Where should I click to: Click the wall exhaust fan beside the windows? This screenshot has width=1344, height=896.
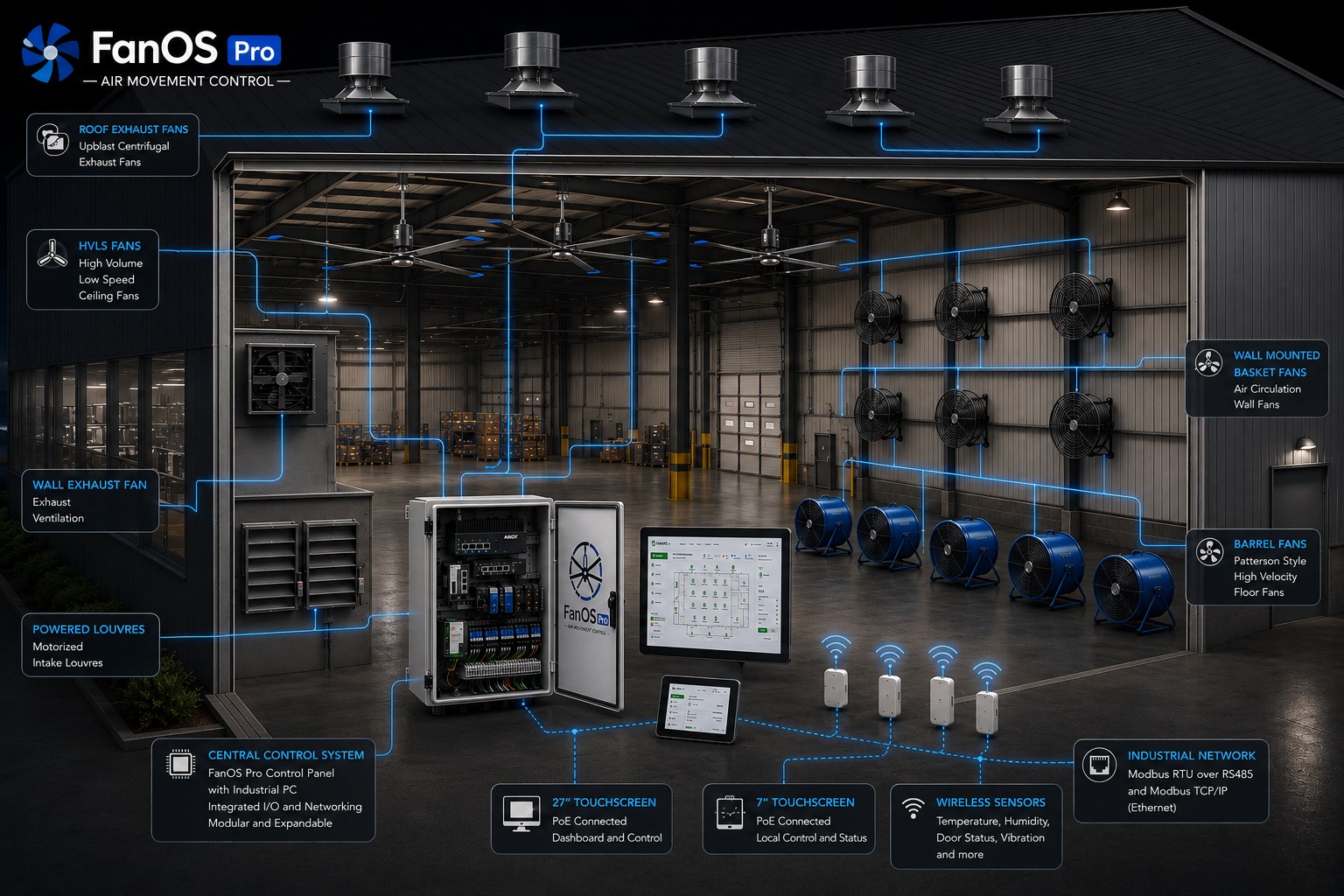[280, 378]
